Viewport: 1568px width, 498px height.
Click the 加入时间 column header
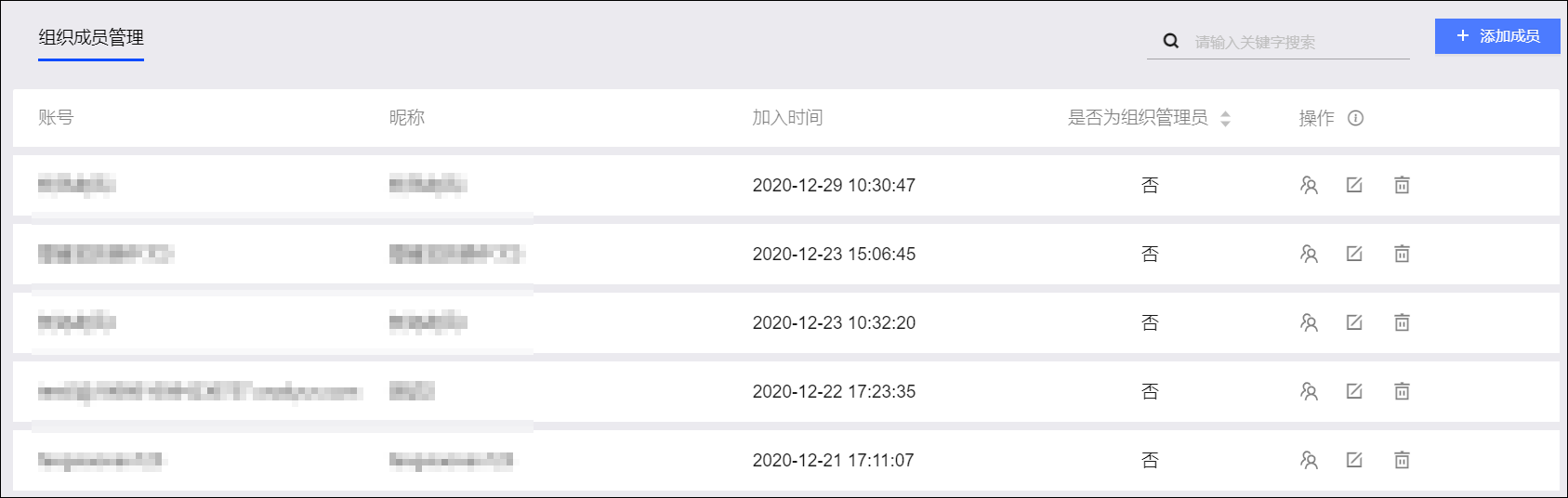click(x=787, y=118)
